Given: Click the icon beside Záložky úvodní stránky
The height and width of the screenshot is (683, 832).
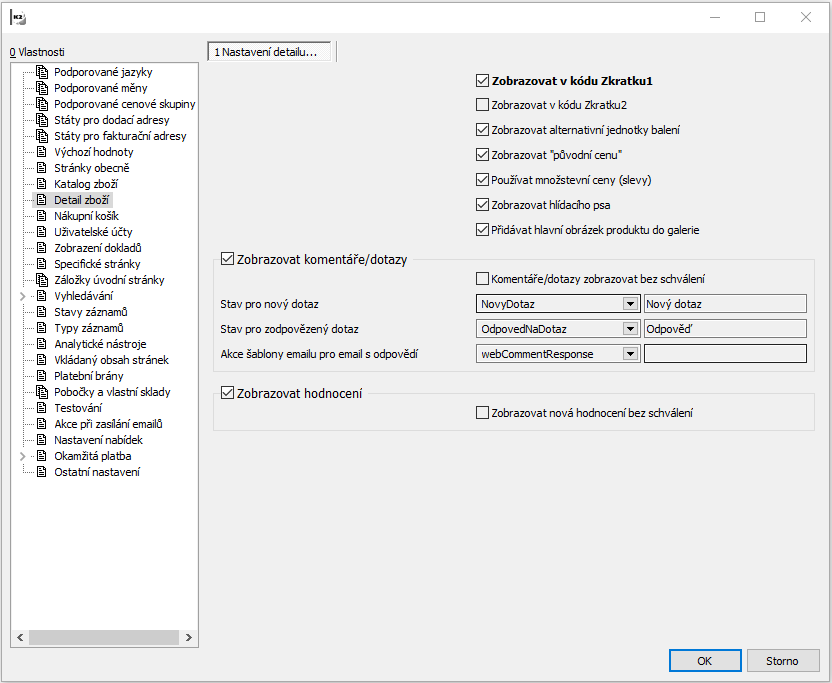Looking at the screenshot, I should coord(42,280).
